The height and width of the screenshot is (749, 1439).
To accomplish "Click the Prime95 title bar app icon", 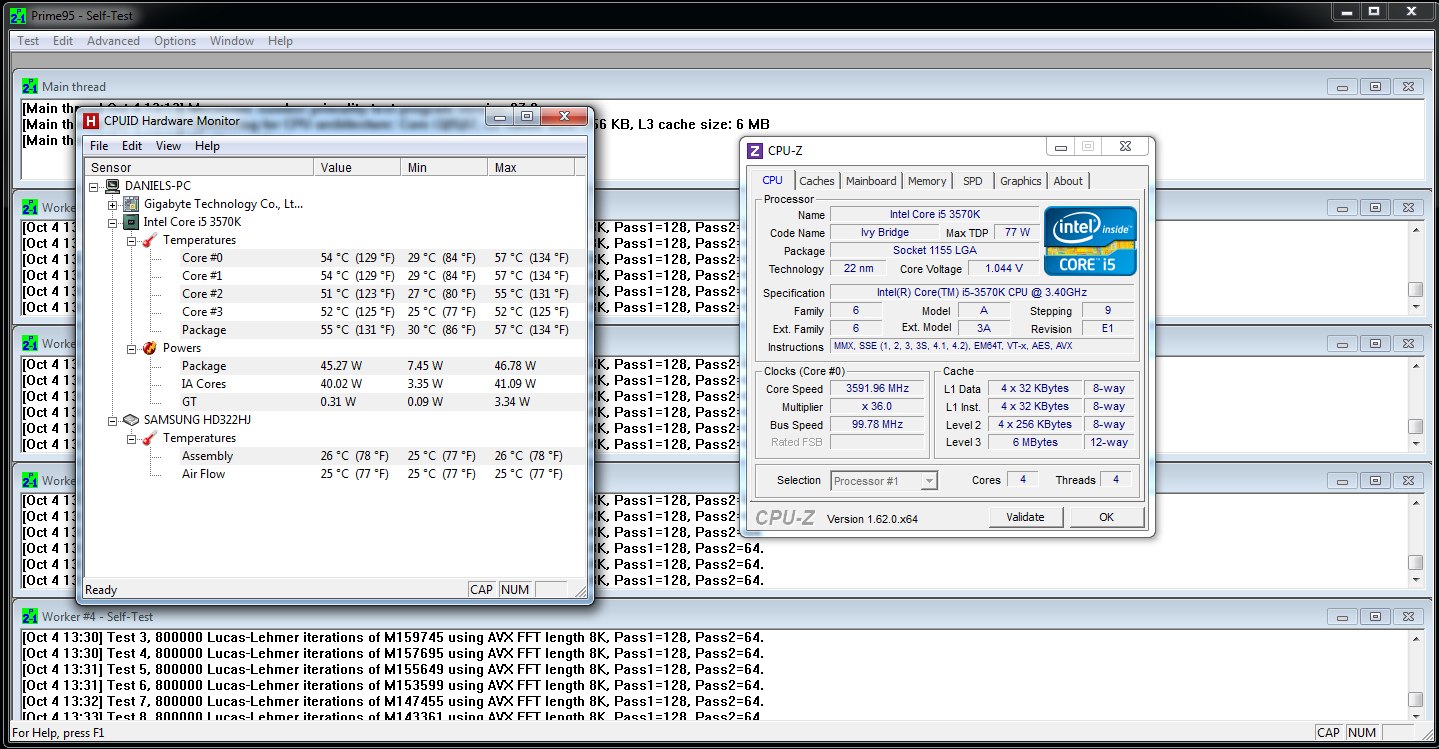I will [x=17, y=15].
